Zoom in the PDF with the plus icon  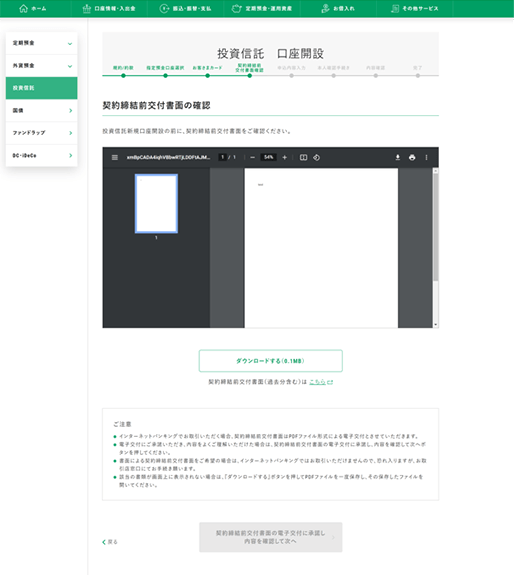click(284, 157)
